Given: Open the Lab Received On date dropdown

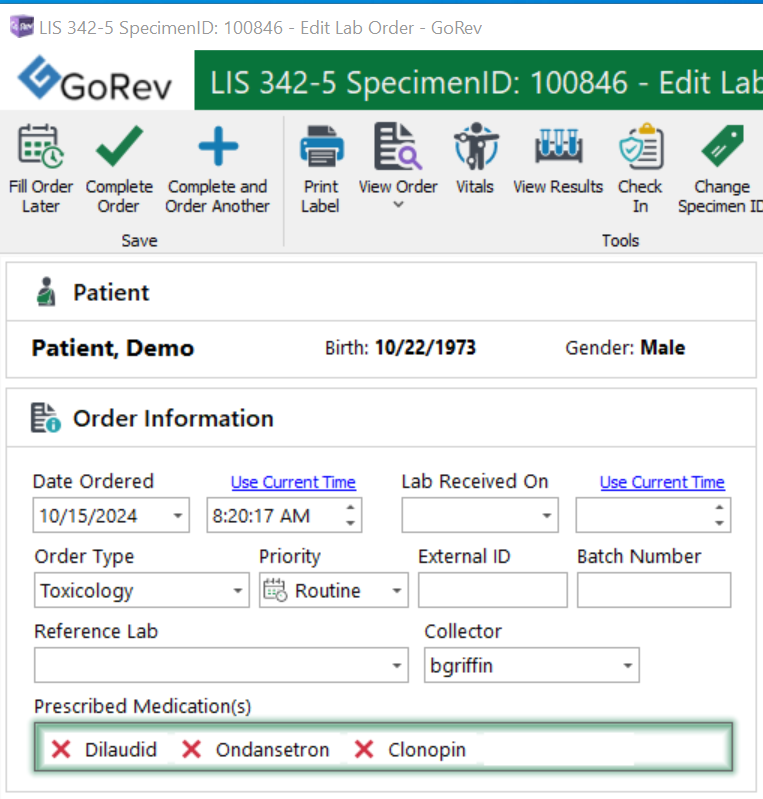Looking at the screenshot, I should (547, 516).
